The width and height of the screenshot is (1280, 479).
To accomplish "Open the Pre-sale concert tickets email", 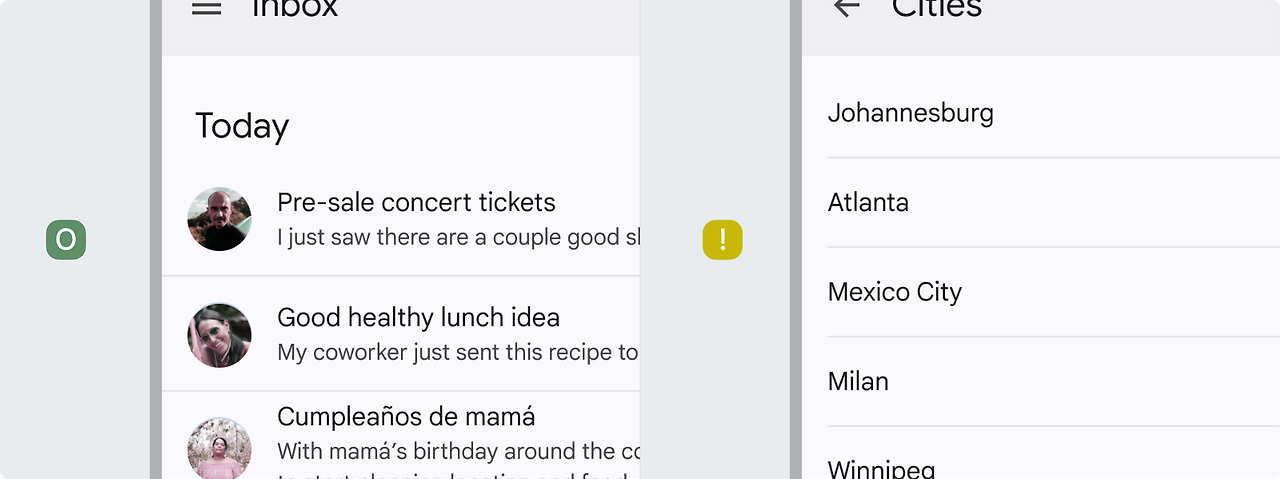I will pos(401,219).
